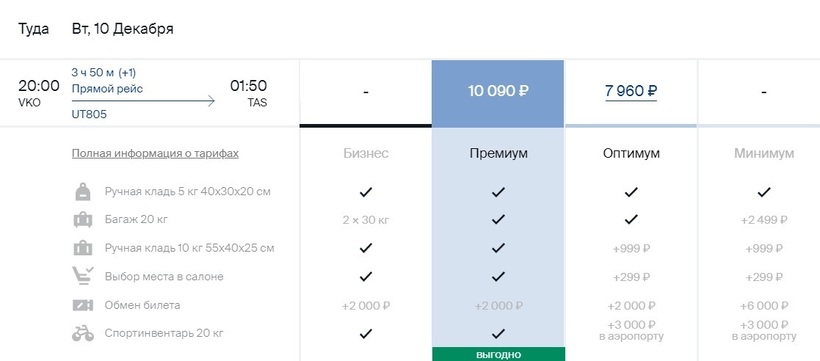This screenshot has width=820, height=361.
Task: Click the suitcase icon next to Багаж 20 кг
Action: pyautogui.click(x=83, y=220)
